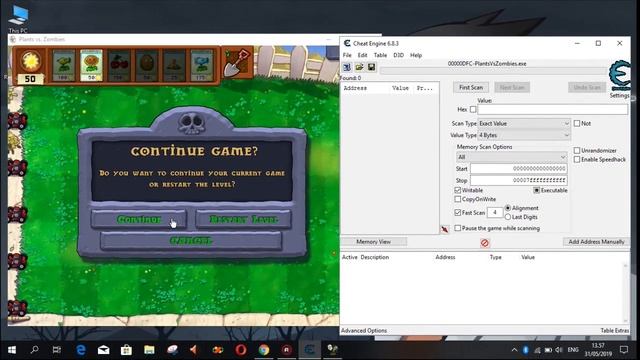Open taskbar Search magnifier
This screenshot has height=360, width=640.
coord(35,350)
